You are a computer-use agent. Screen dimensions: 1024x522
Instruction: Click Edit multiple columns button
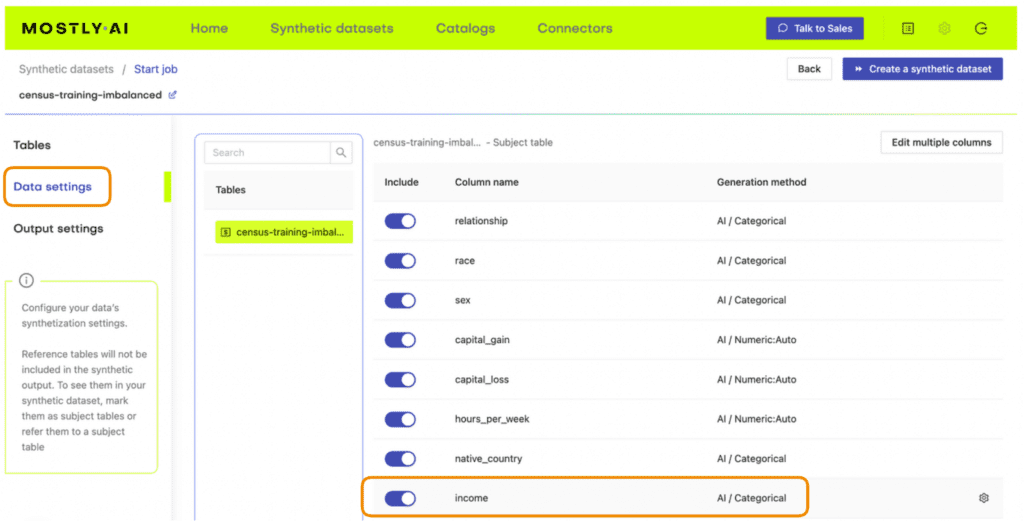point(941,142)
